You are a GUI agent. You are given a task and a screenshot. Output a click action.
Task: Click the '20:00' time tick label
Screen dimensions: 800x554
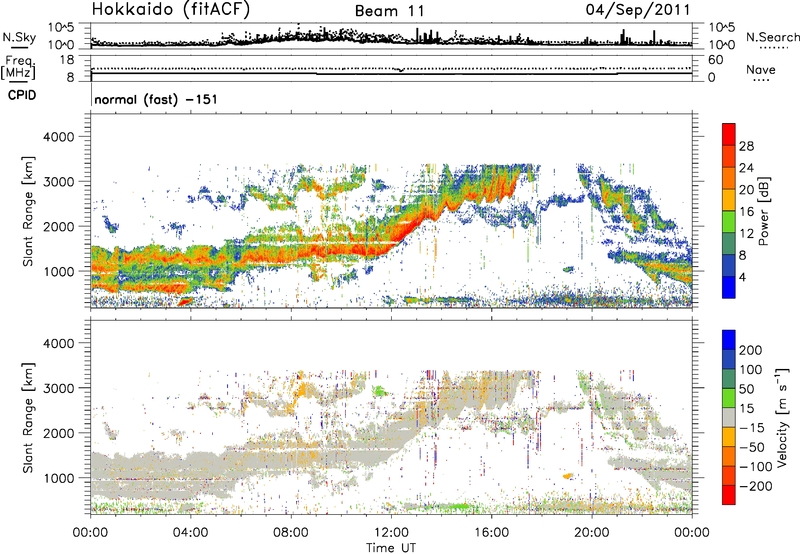(x=592, y=533)
